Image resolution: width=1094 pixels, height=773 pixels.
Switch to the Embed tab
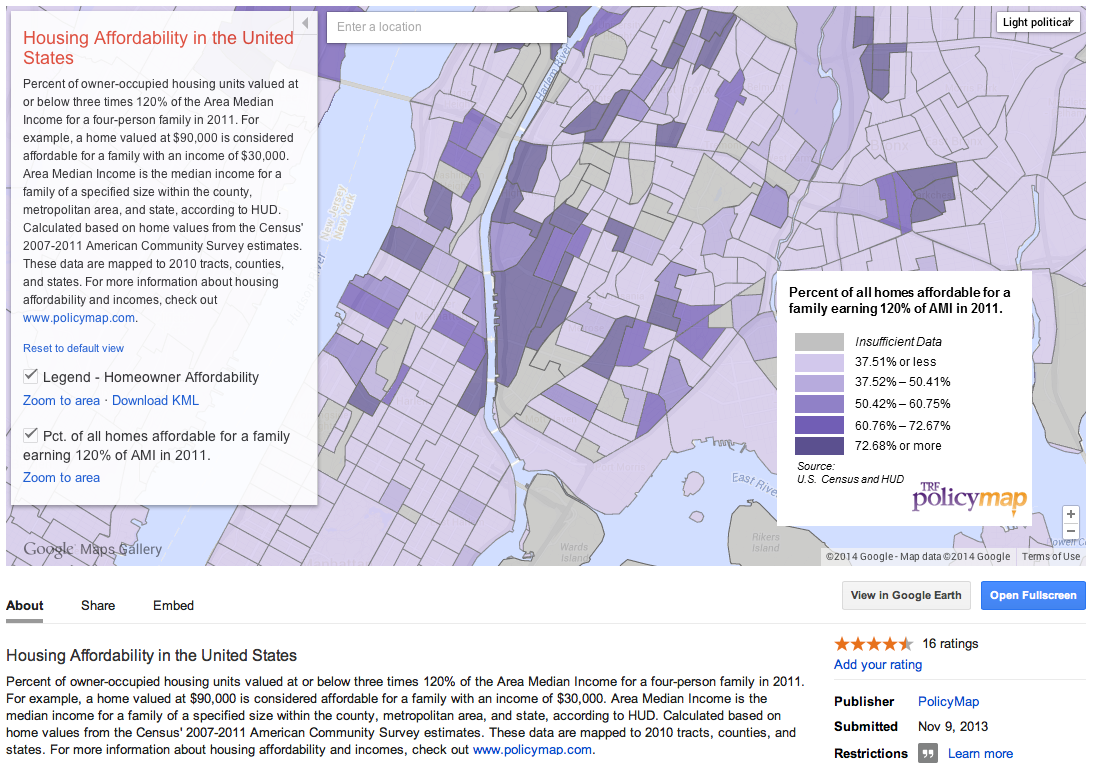click(174, 606)
